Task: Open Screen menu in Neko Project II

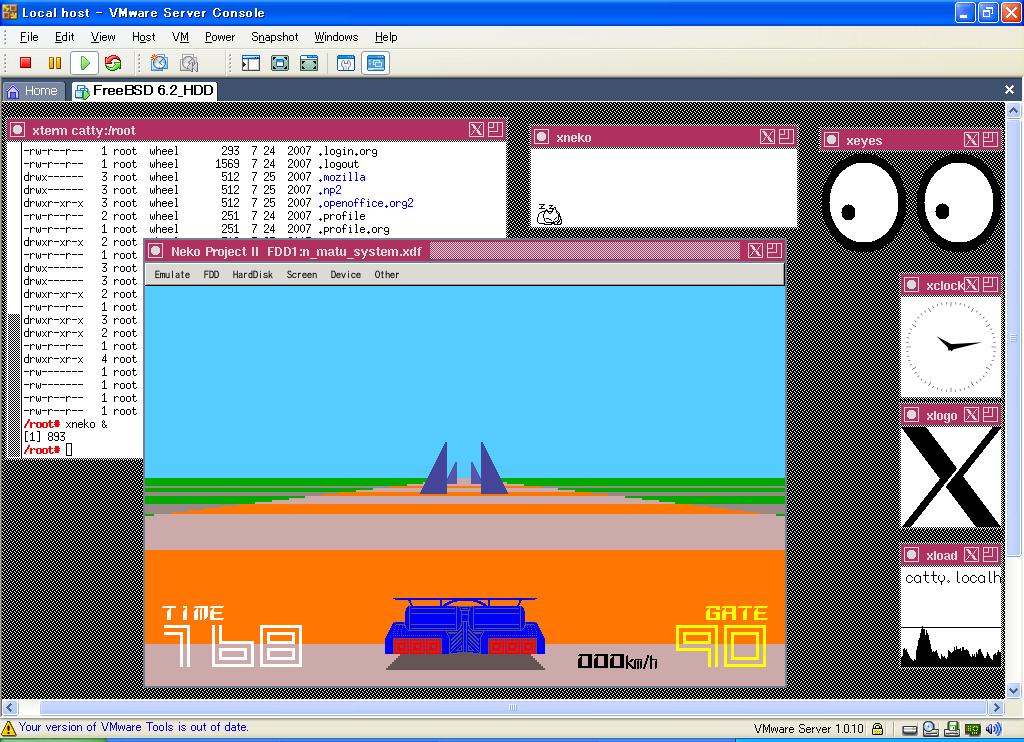Action: (301, 274)
